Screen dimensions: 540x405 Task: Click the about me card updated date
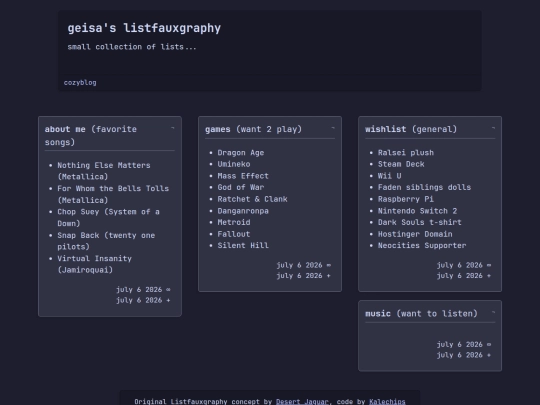(143, 290)
